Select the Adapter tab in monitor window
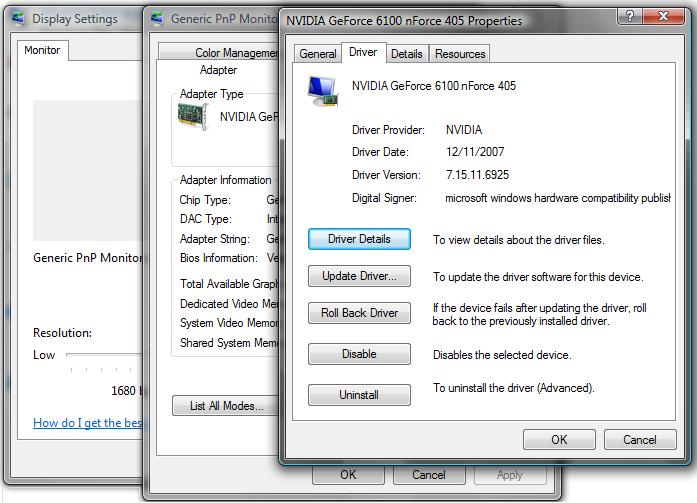The height and width of the screenshot is (503, 697). tap(218, 70)
